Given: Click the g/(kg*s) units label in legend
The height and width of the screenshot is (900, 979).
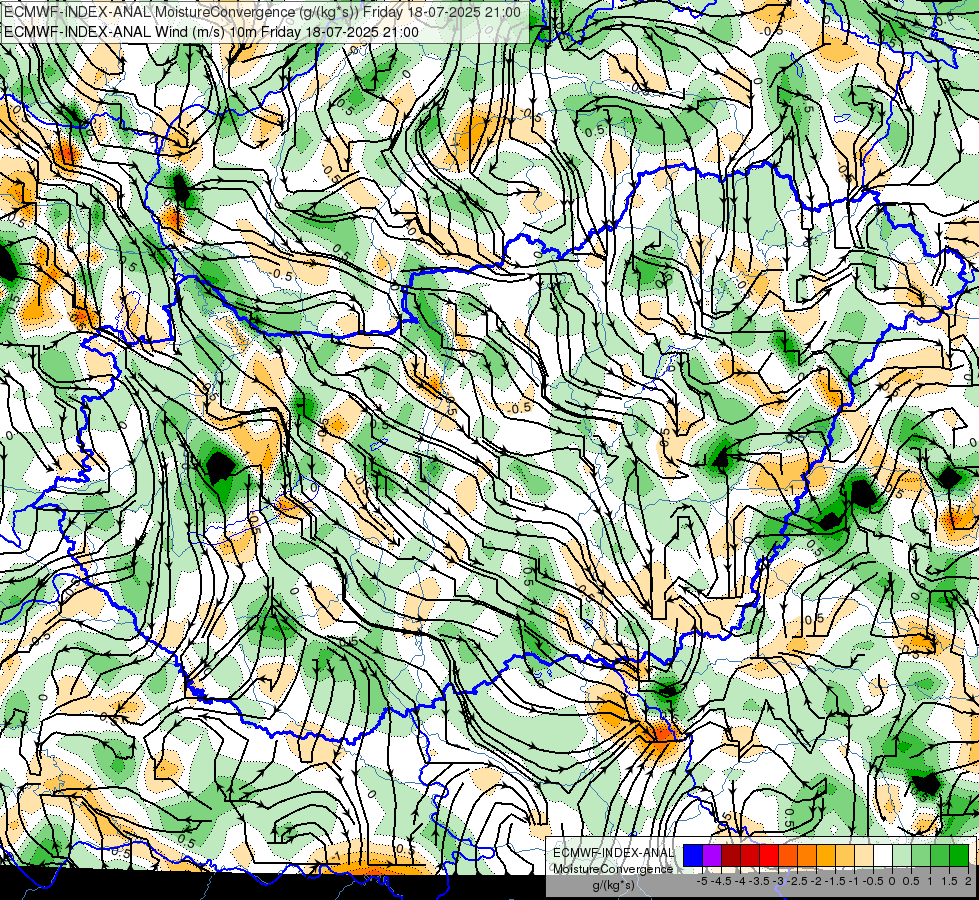Looking at the screenshot, I should tap(614, 885).
